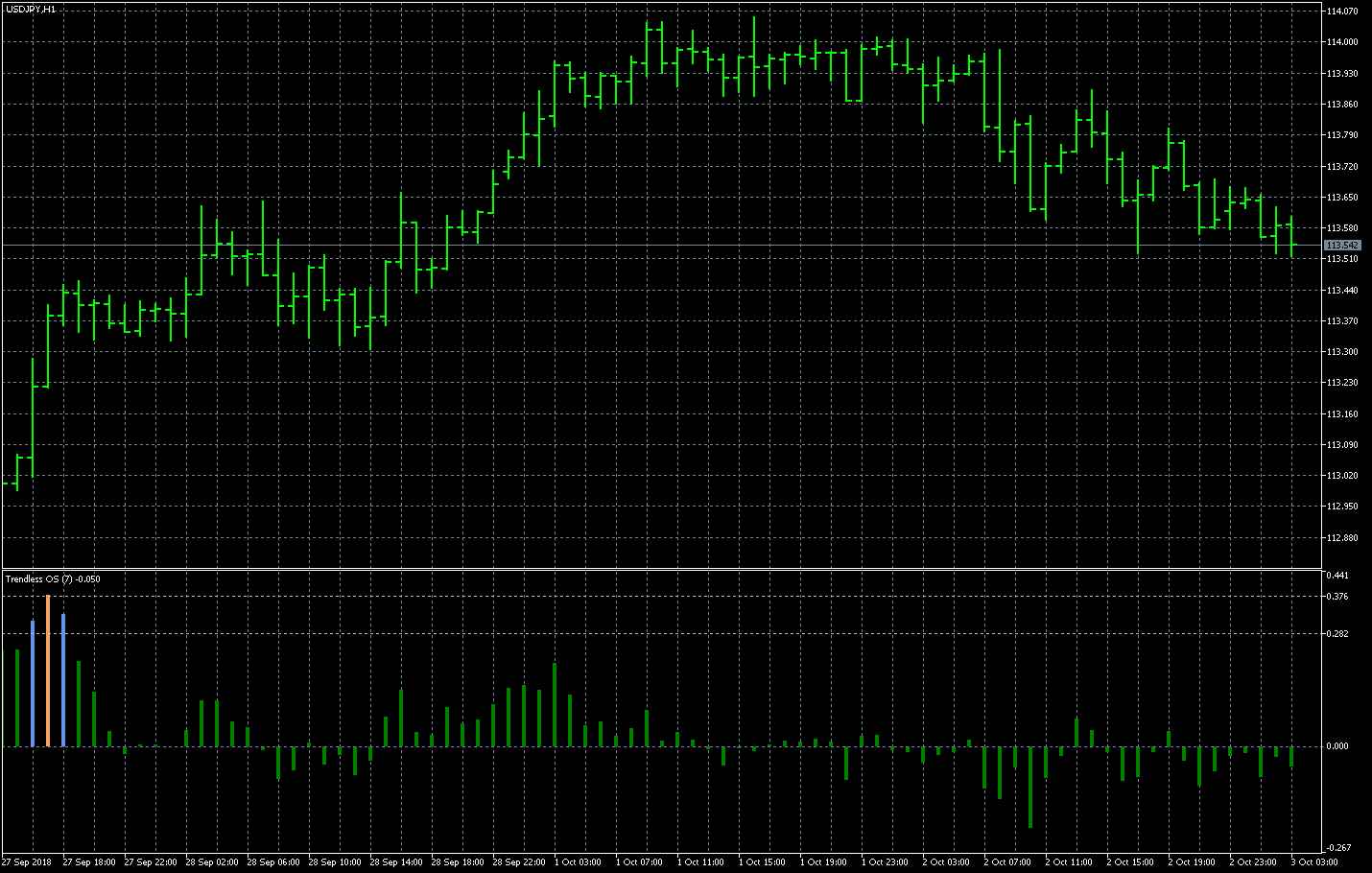
Task: Click the 113.300 price level on the scale
Action: click(1341, 351)
